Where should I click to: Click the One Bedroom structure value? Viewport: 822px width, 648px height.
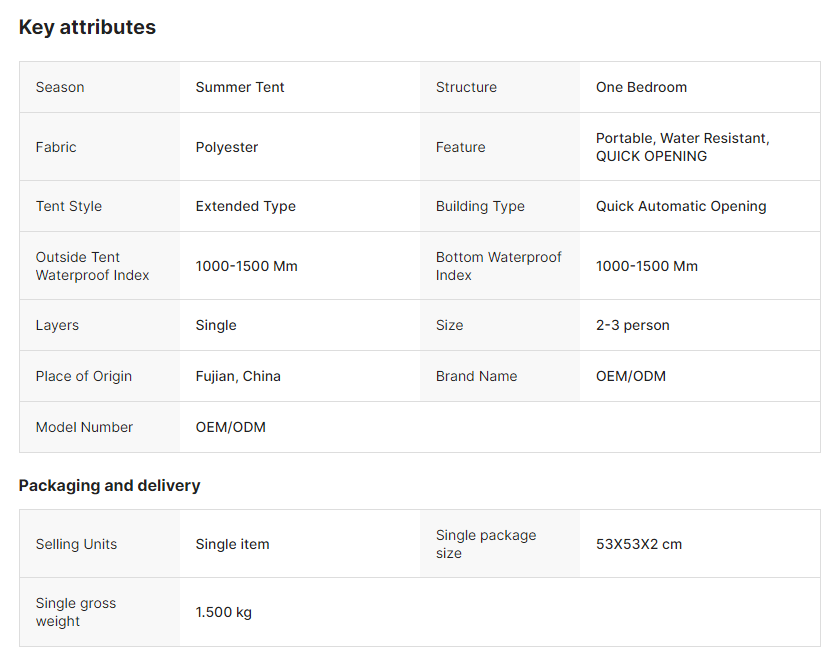(x=641, y=87)
